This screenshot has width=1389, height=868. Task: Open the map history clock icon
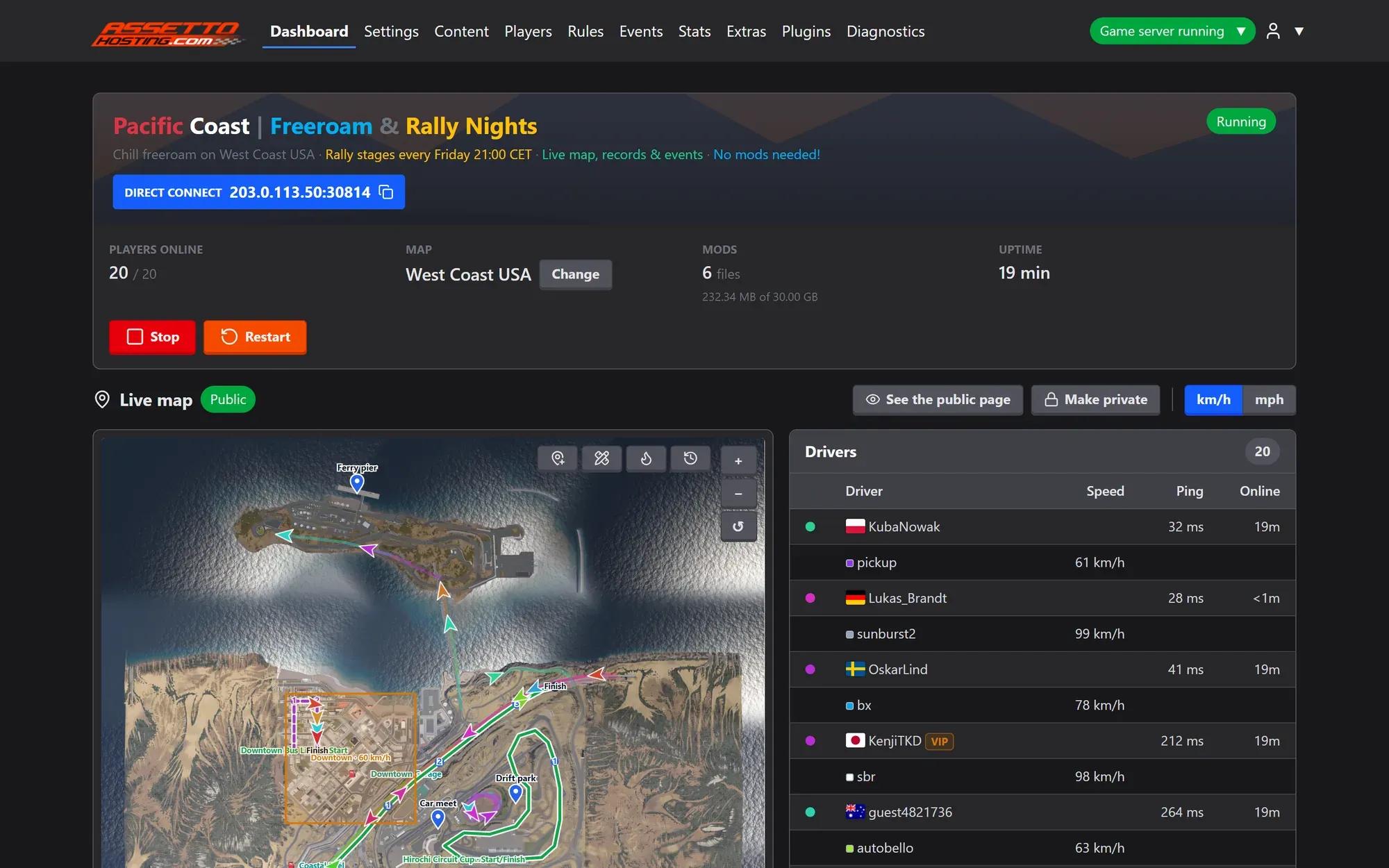coord(690,458)
